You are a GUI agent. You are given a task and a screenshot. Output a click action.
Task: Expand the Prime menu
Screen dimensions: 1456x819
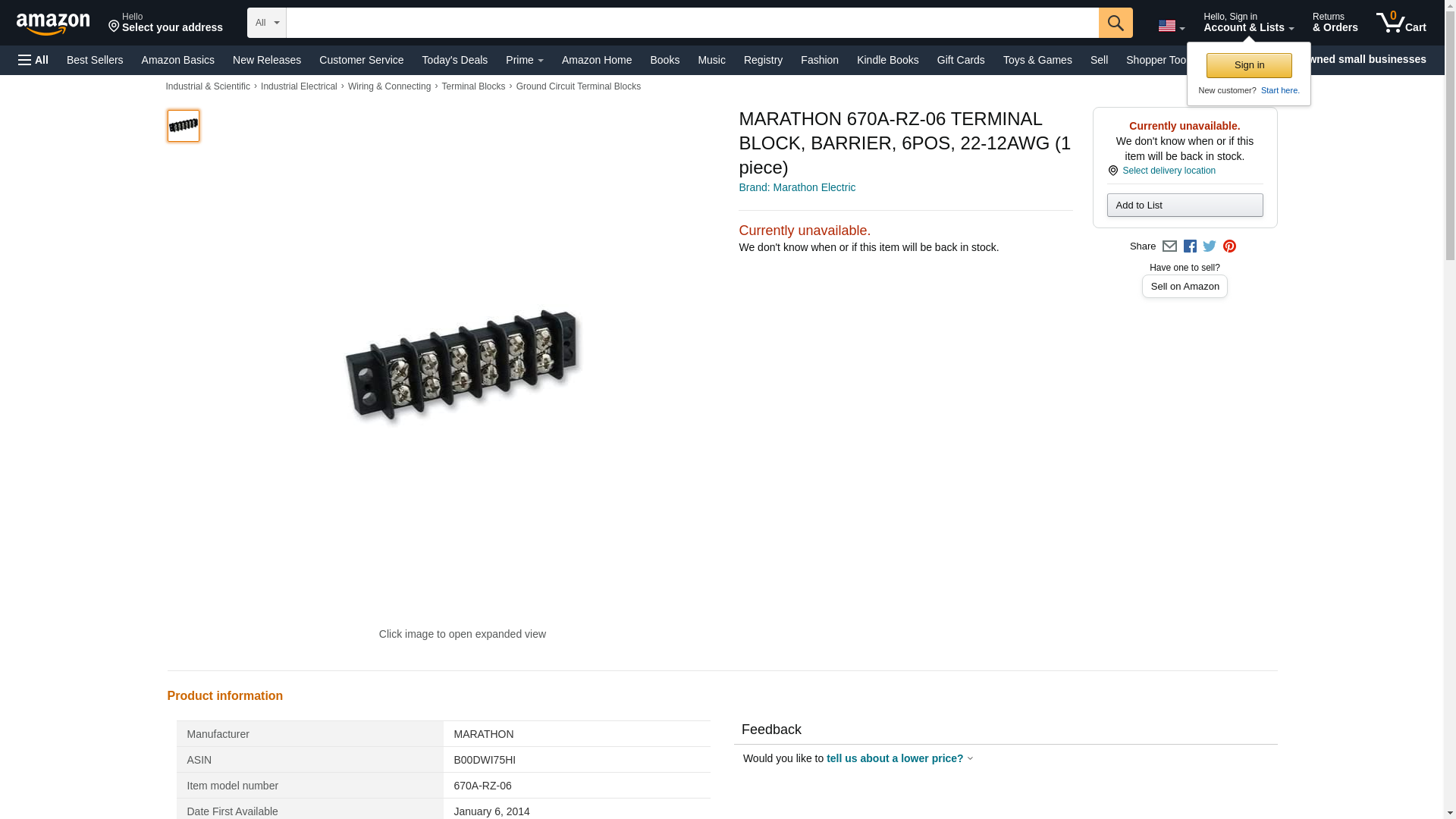point(524,60)
